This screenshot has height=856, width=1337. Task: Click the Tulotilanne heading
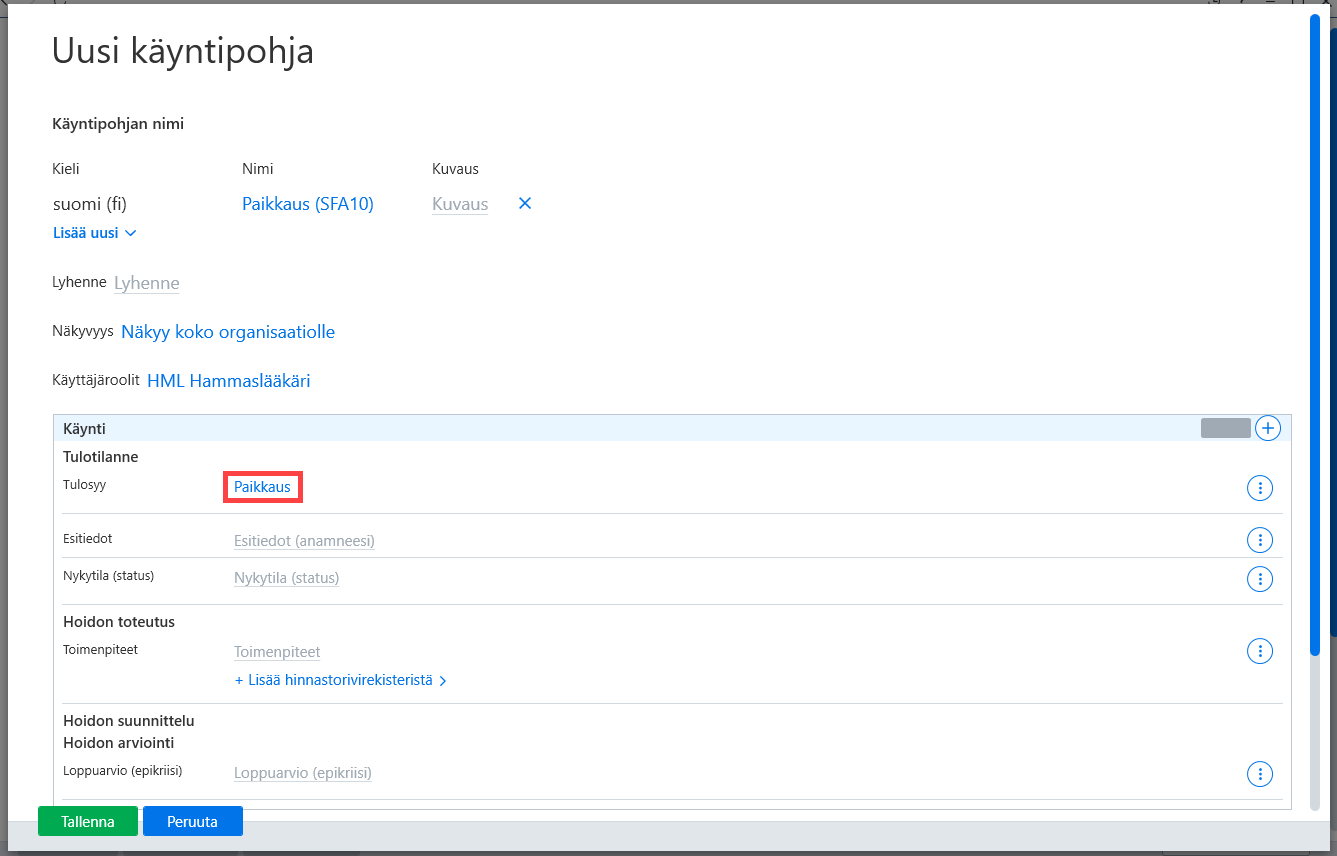click(x=101, y=457)
